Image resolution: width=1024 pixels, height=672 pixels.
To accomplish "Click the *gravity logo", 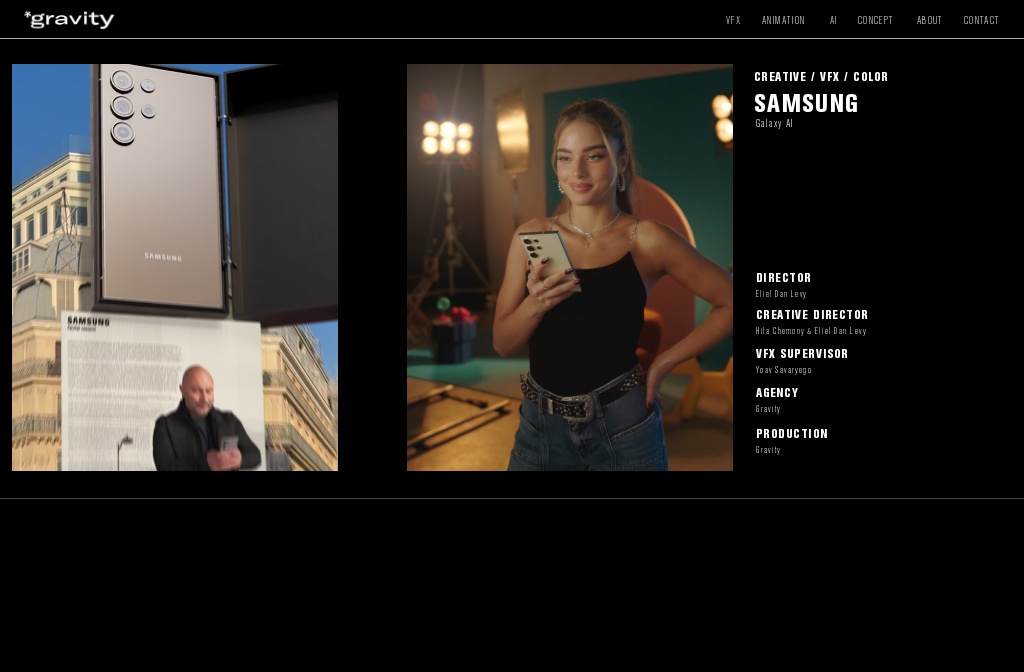I will pyautogui.click(x=69, y=20).
